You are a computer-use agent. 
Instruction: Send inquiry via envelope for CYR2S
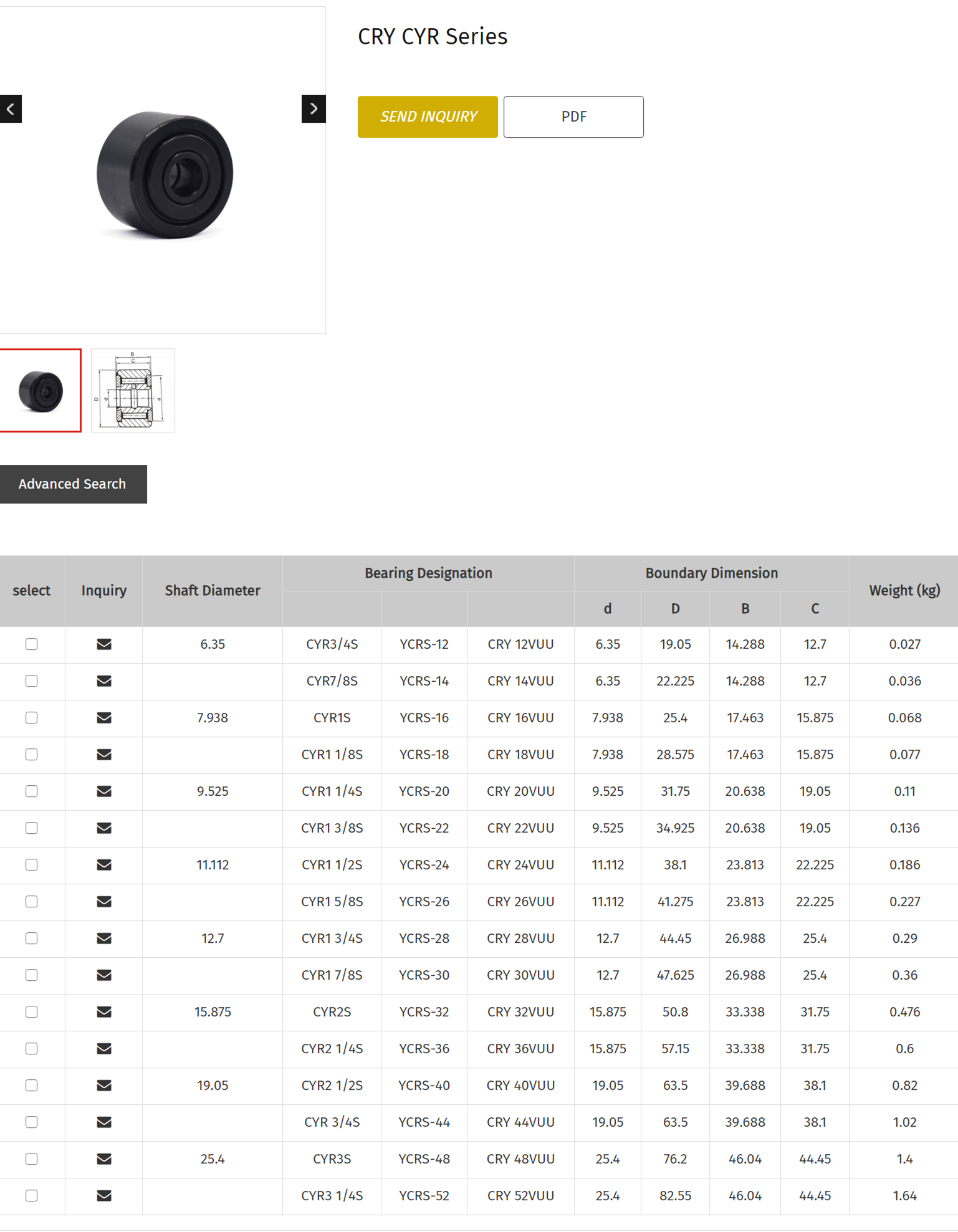[x=104, y=1012]
